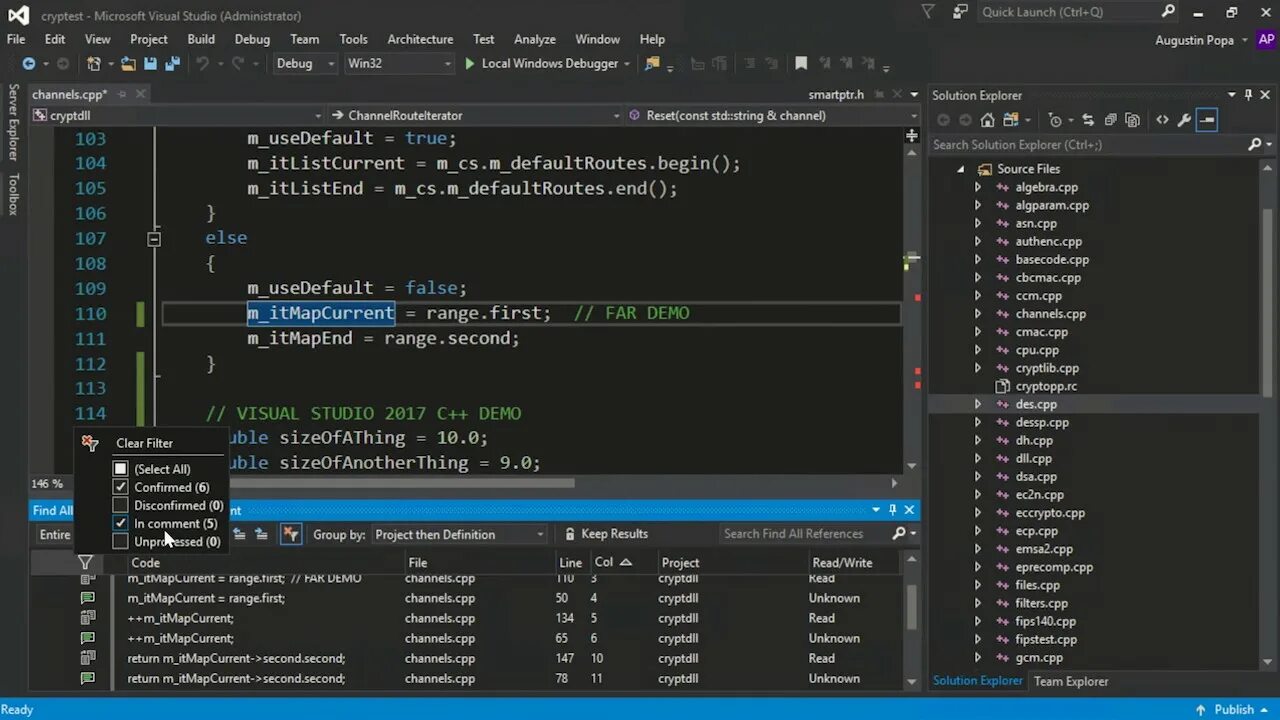Check the (Select All) filter checkbox
Screen dimensions: 1280x720
121,469
